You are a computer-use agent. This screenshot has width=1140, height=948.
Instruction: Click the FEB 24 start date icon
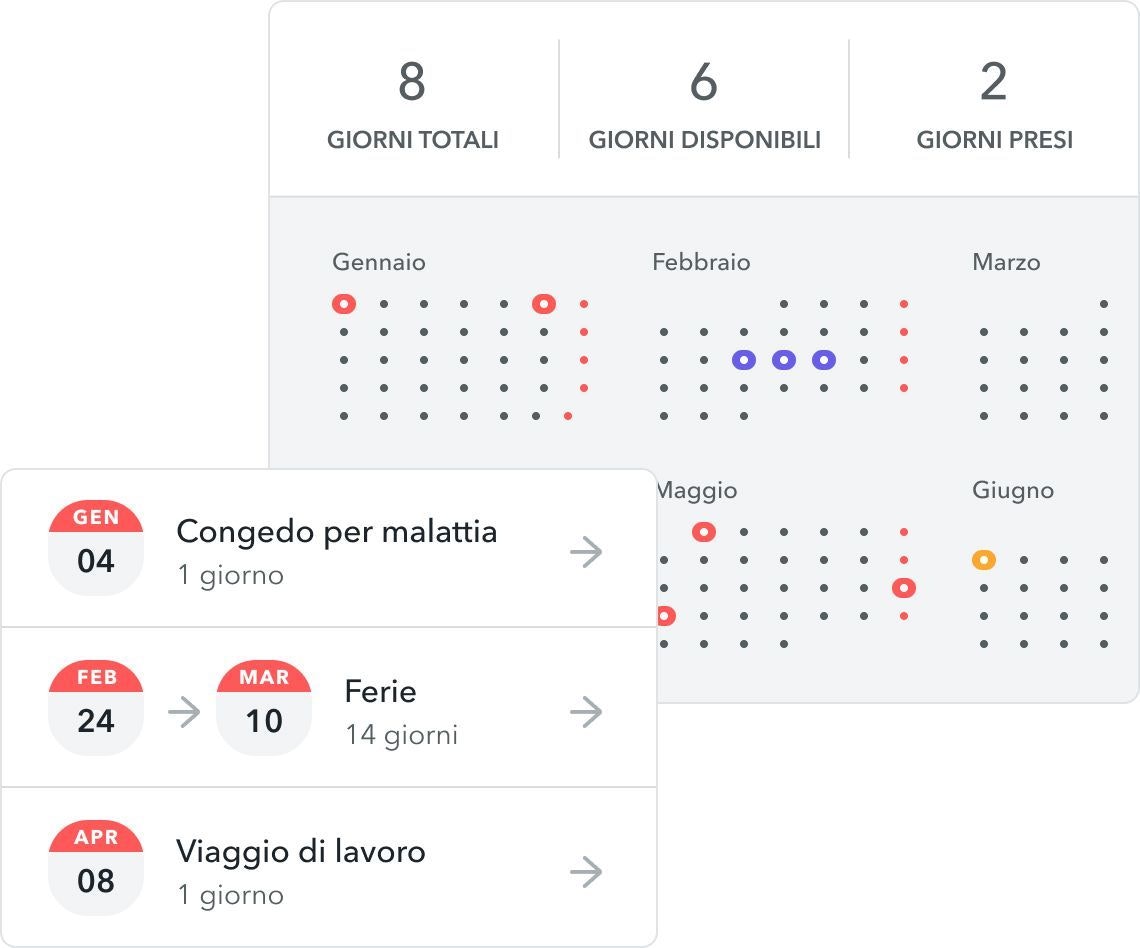point(96,708)
